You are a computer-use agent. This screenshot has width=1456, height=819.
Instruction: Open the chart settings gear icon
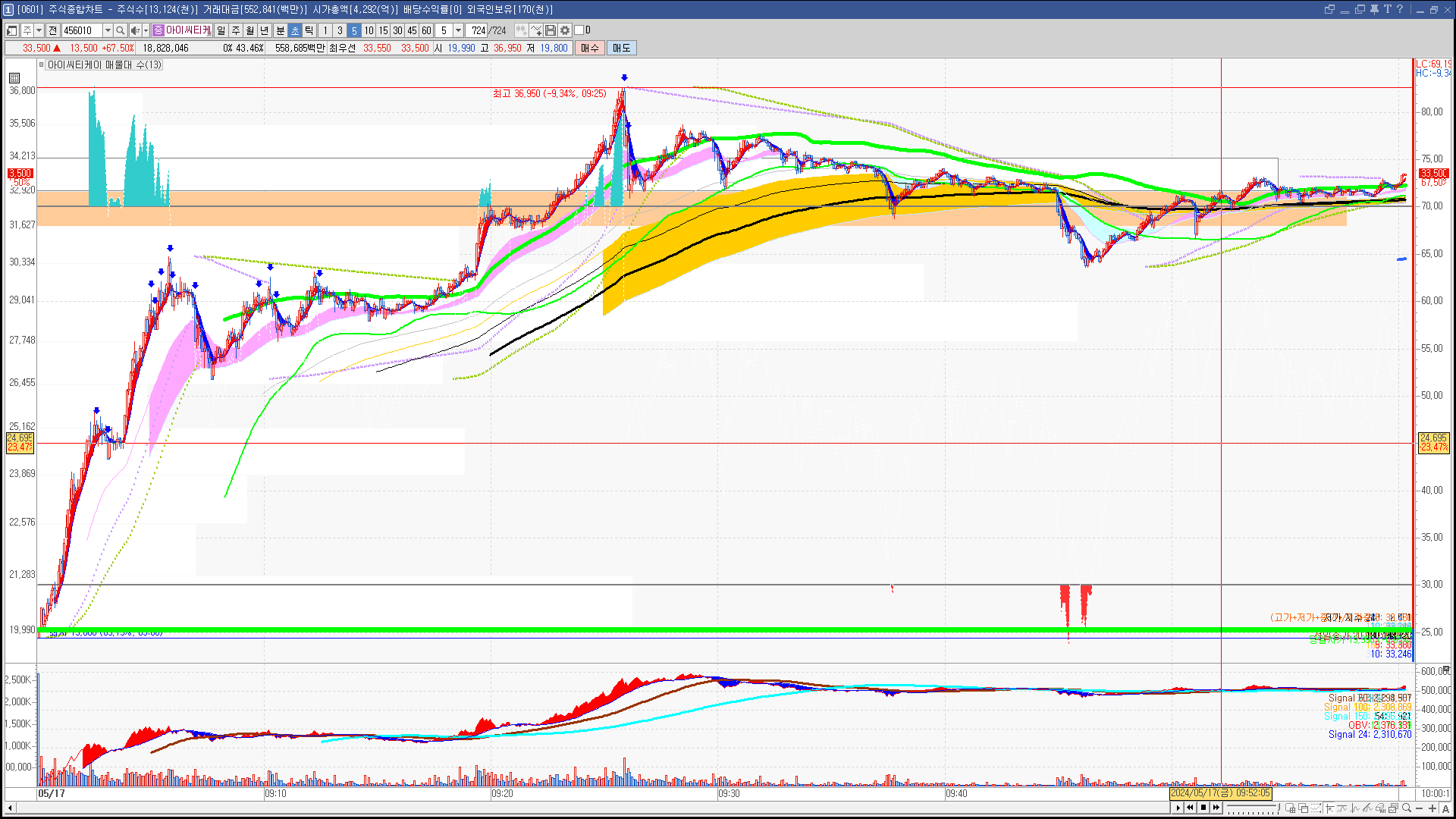coord(565,30)
